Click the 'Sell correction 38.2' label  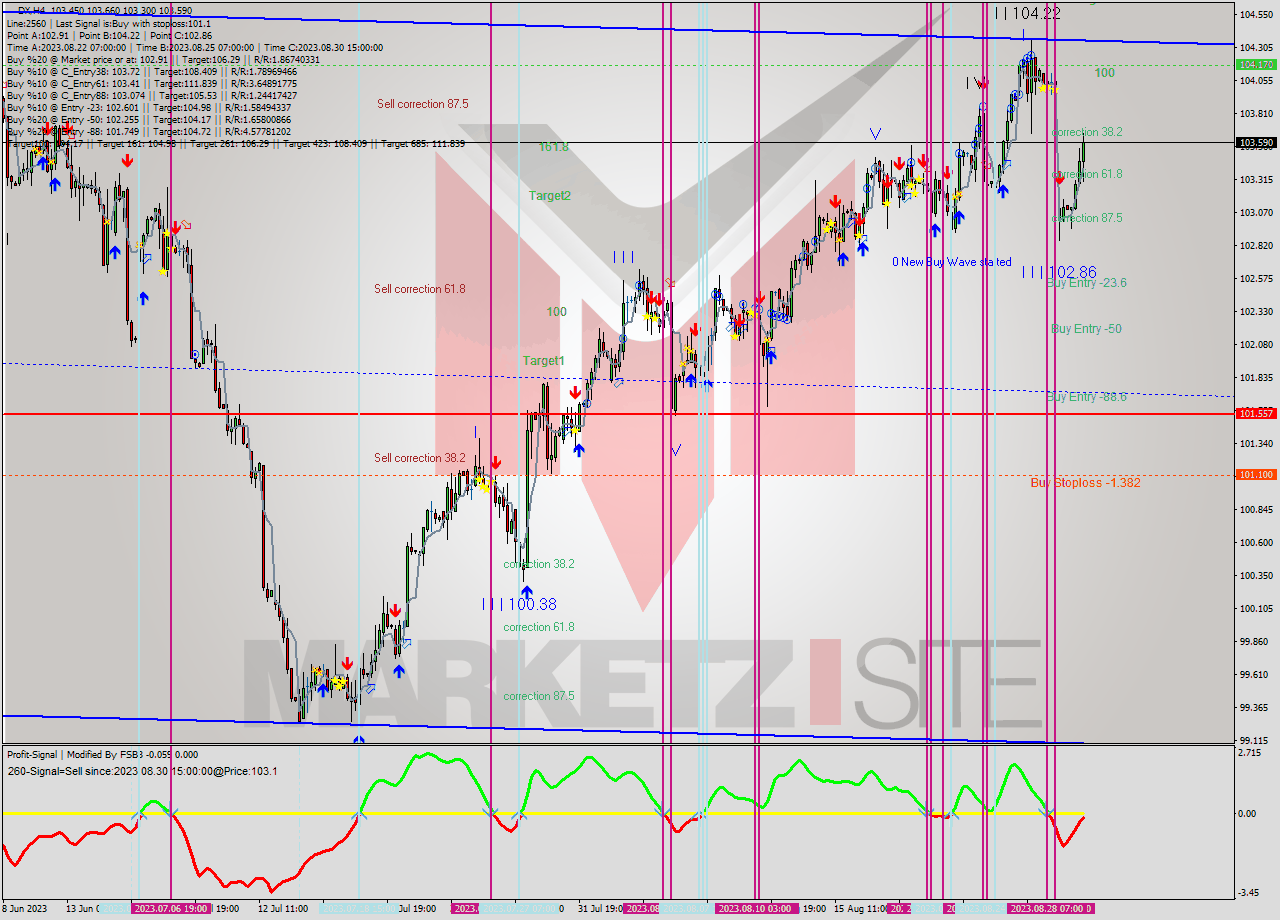click(x=420, y=458)
